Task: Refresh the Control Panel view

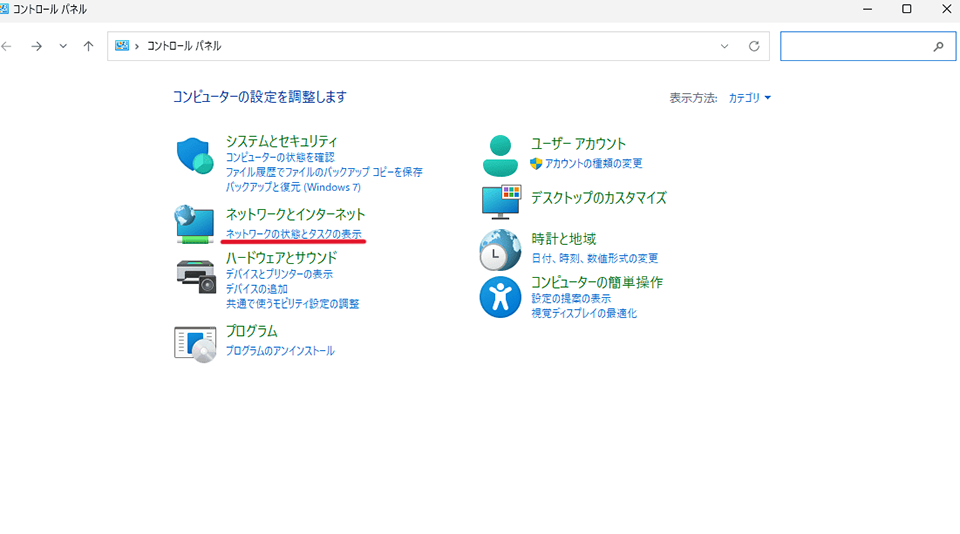Action: (x=754, y=47)
